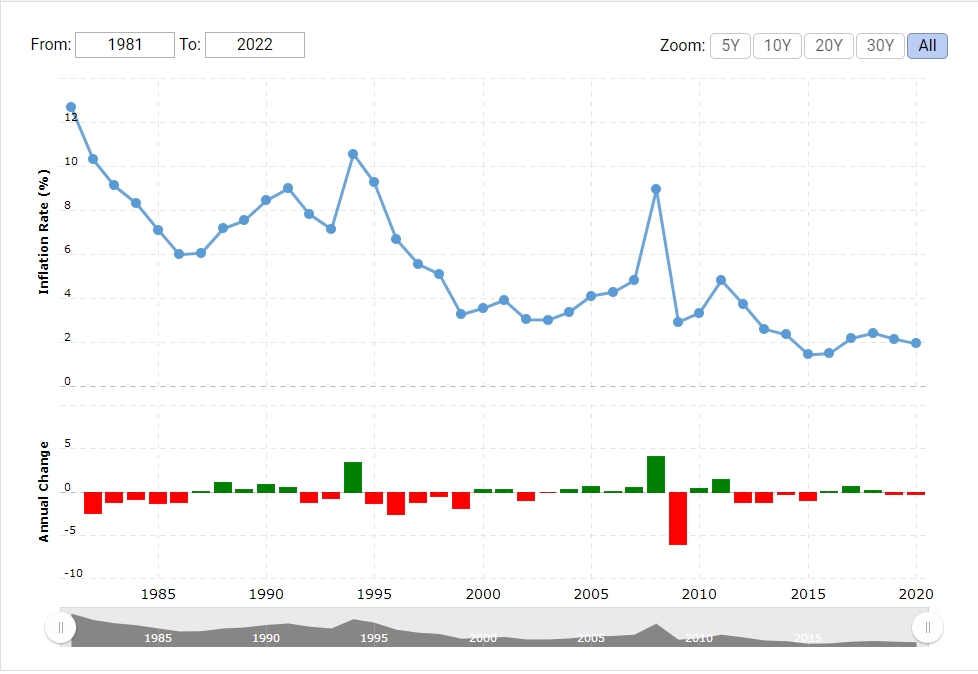This screenshot has width=978, height=674.
Task: Click the green 1994 annual change bar
Action: pos(353,477)
